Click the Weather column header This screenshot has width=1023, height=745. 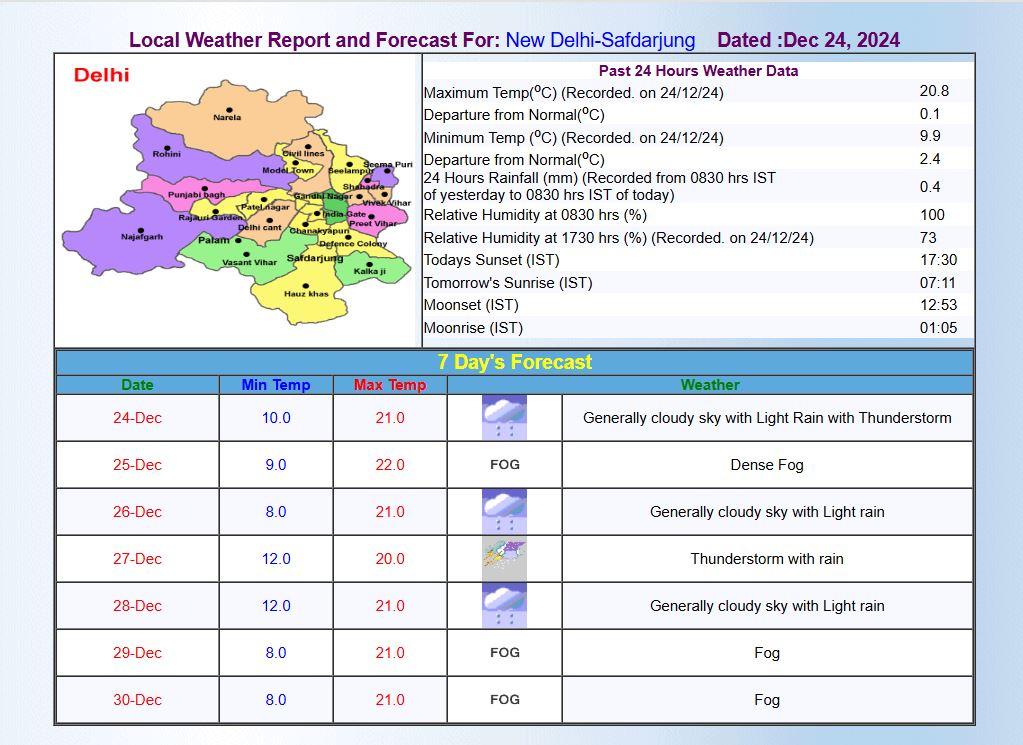click(x=710, y=385)
